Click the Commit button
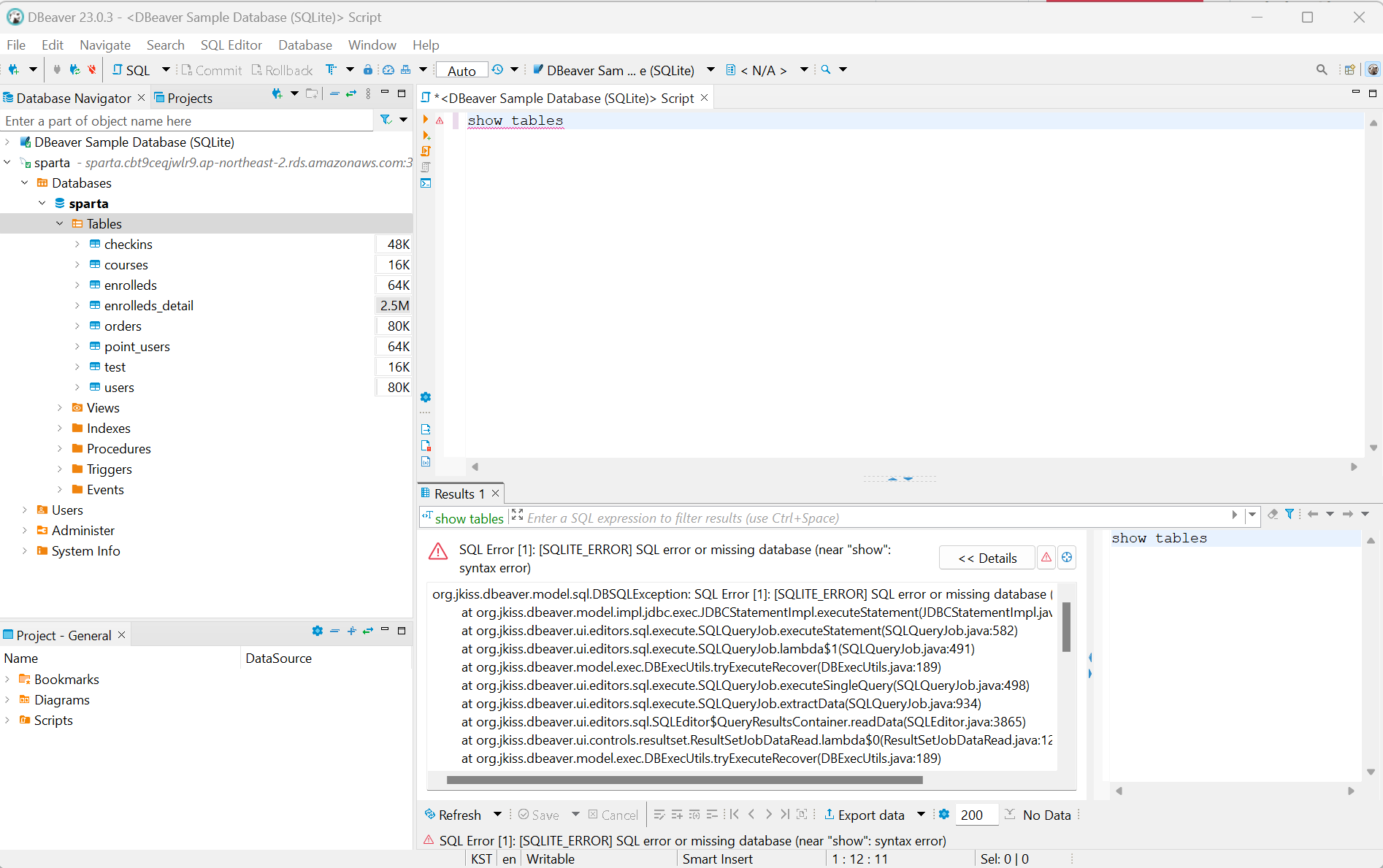 (x=211, y=70)
